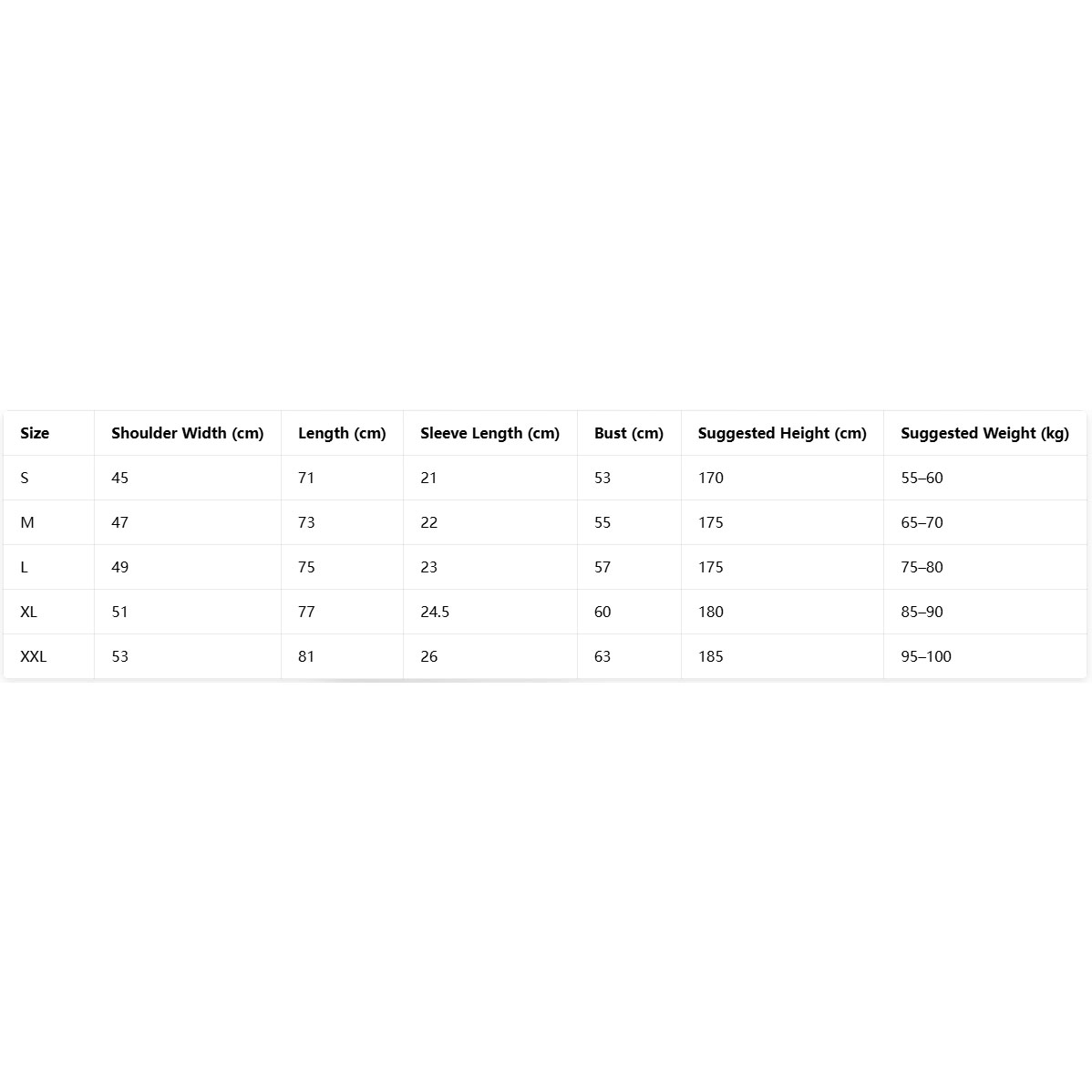This screenshot has height=1092, width=1092.
Task: Click the Shoulder Width (cm) header
Action: (x=187, y=433)
